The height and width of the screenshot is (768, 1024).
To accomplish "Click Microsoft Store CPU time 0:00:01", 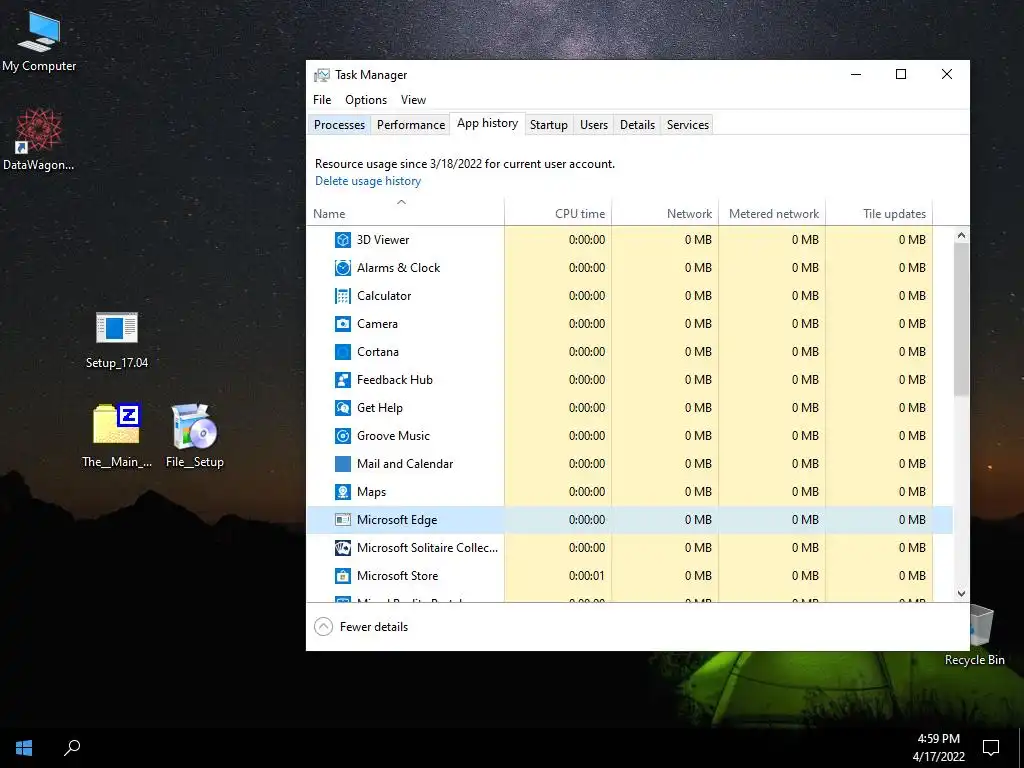I will [586, 576].
